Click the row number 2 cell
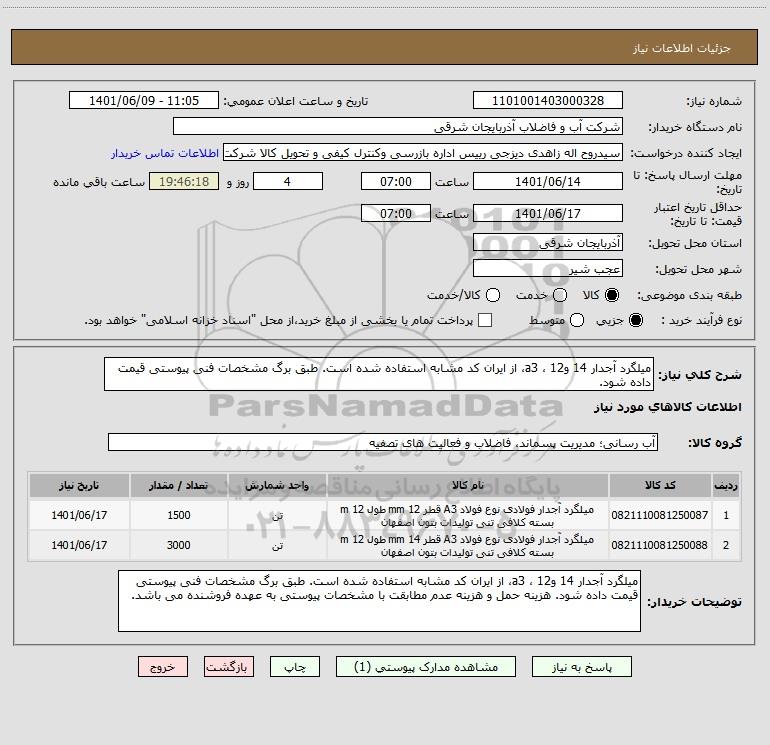Screen dimensions: 770x745 pos(726,545)
